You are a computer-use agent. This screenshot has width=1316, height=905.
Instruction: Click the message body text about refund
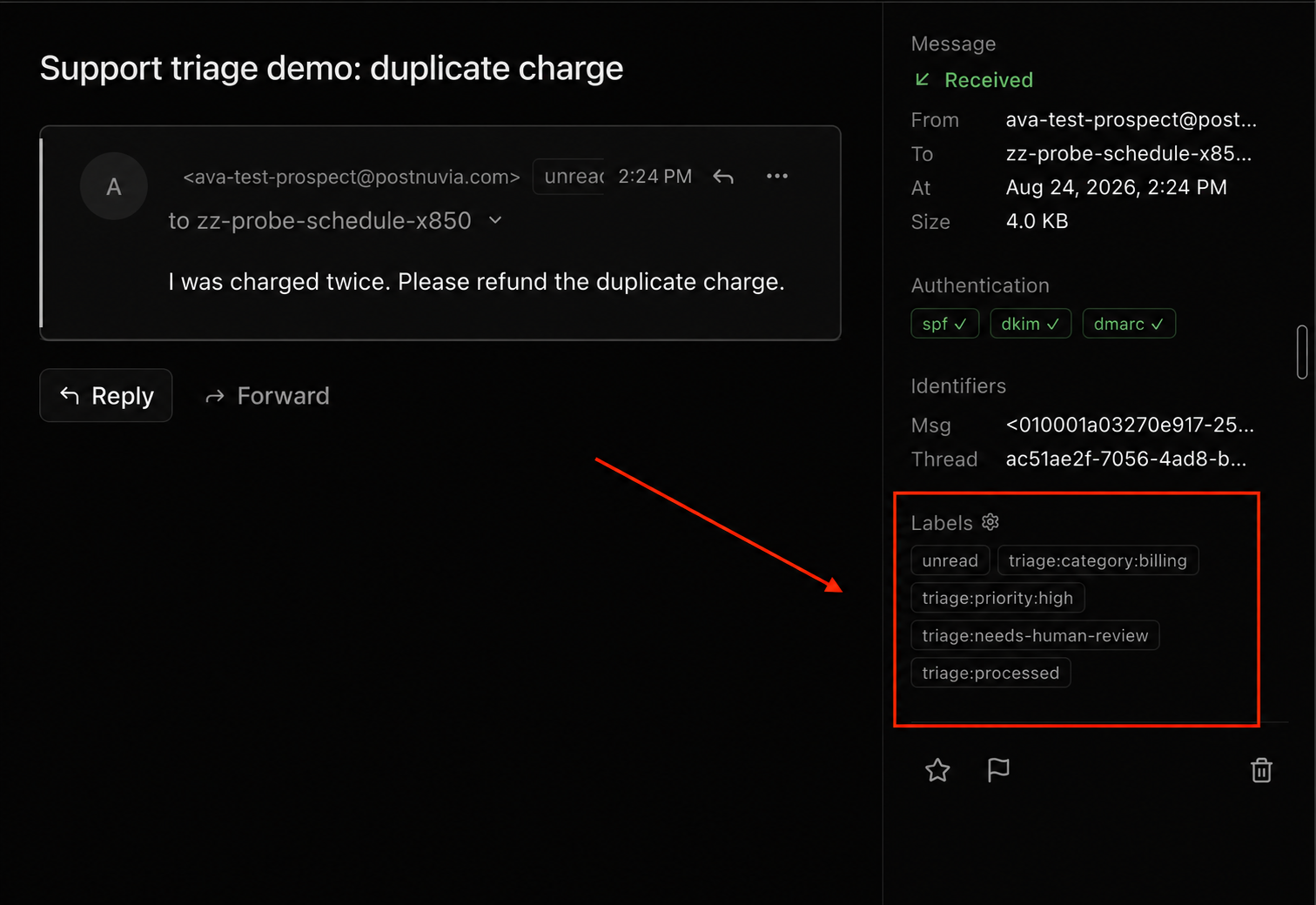476,282
